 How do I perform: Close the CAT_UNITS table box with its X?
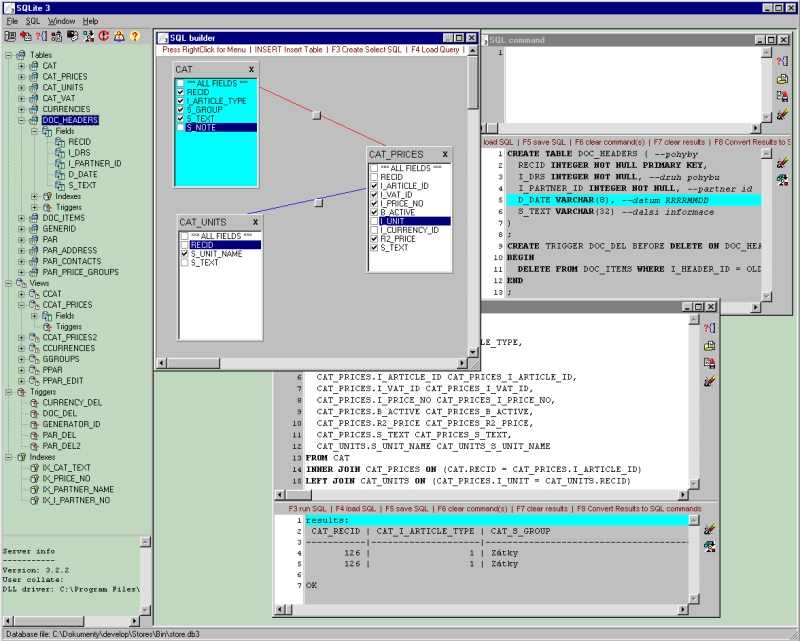[254, 222]
